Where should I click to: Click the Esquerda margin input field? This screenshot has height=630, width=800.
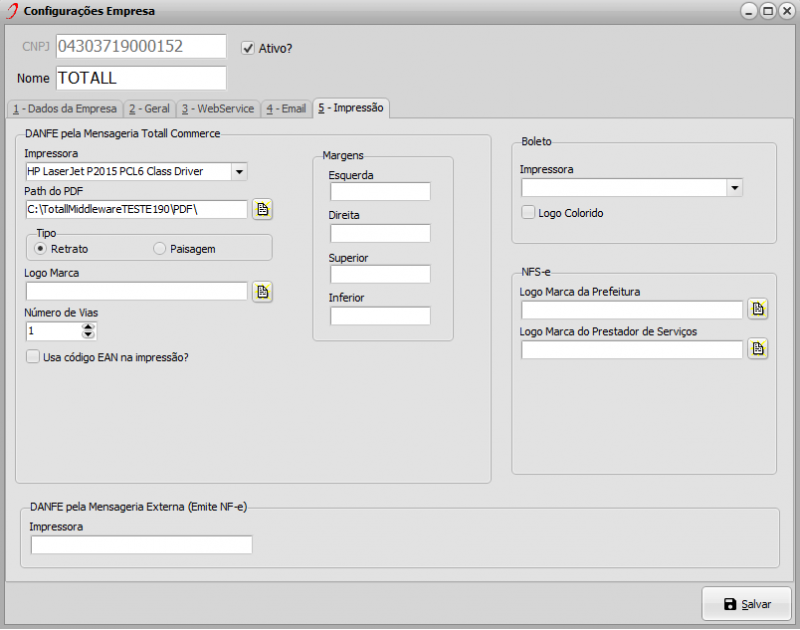(380, 192)
